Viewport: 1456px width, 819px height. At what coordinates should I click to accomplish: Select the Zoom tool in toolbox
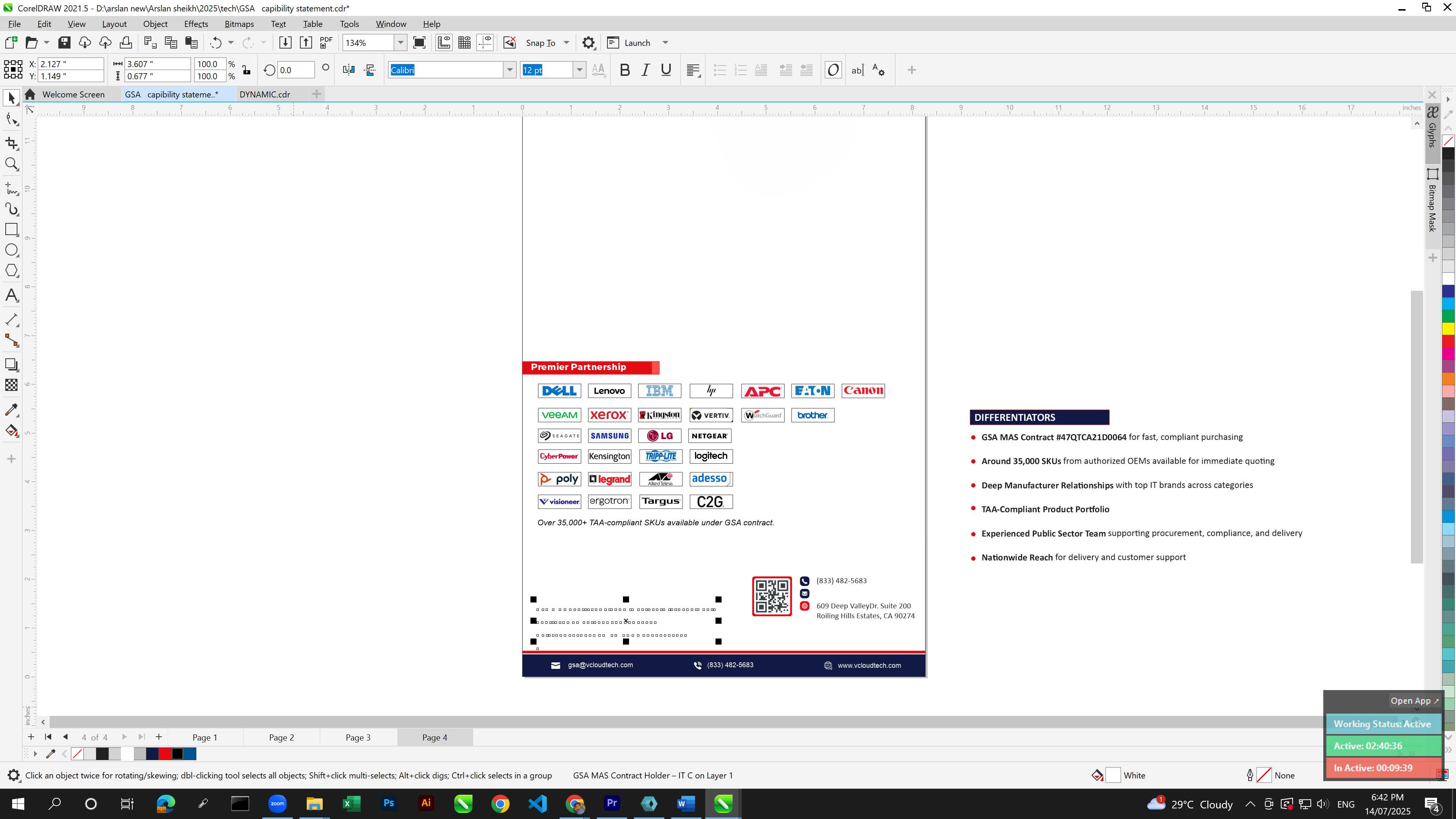(11, 164)
